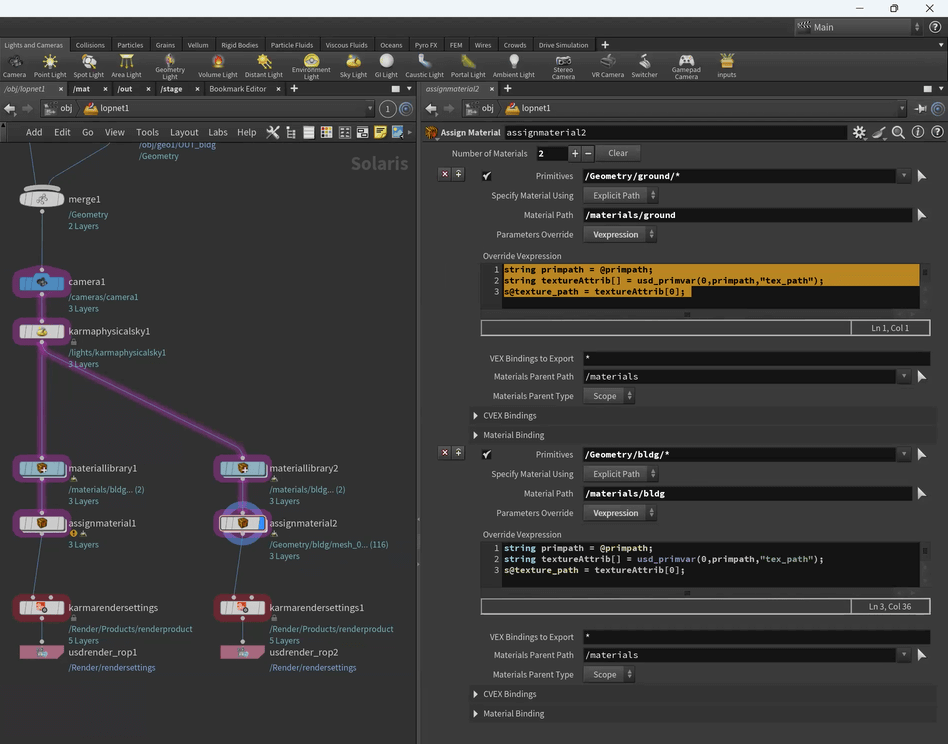This screenshot has width=948, height=744.
Task: Switch to the Rigid Bodies shelf tab
Action: 239,45
